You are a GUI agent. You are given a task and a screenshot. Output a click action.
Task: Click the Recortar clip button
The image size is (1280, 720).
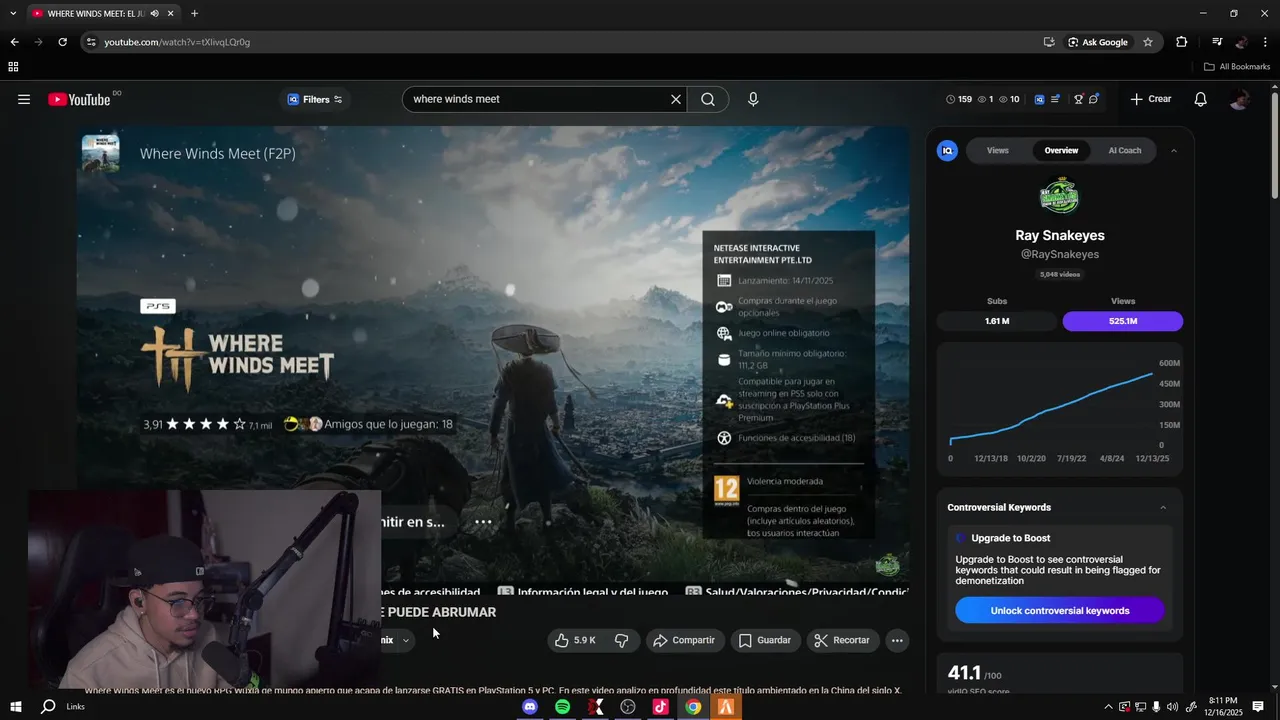841,640
